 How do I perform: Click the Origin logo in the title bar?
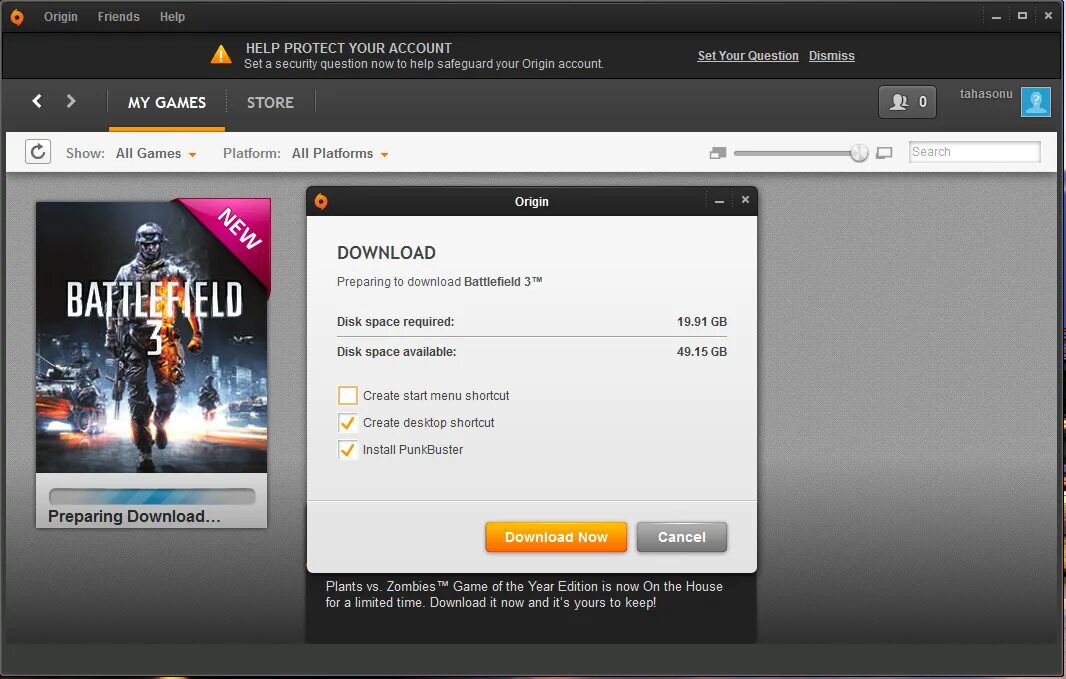[17, 17]
